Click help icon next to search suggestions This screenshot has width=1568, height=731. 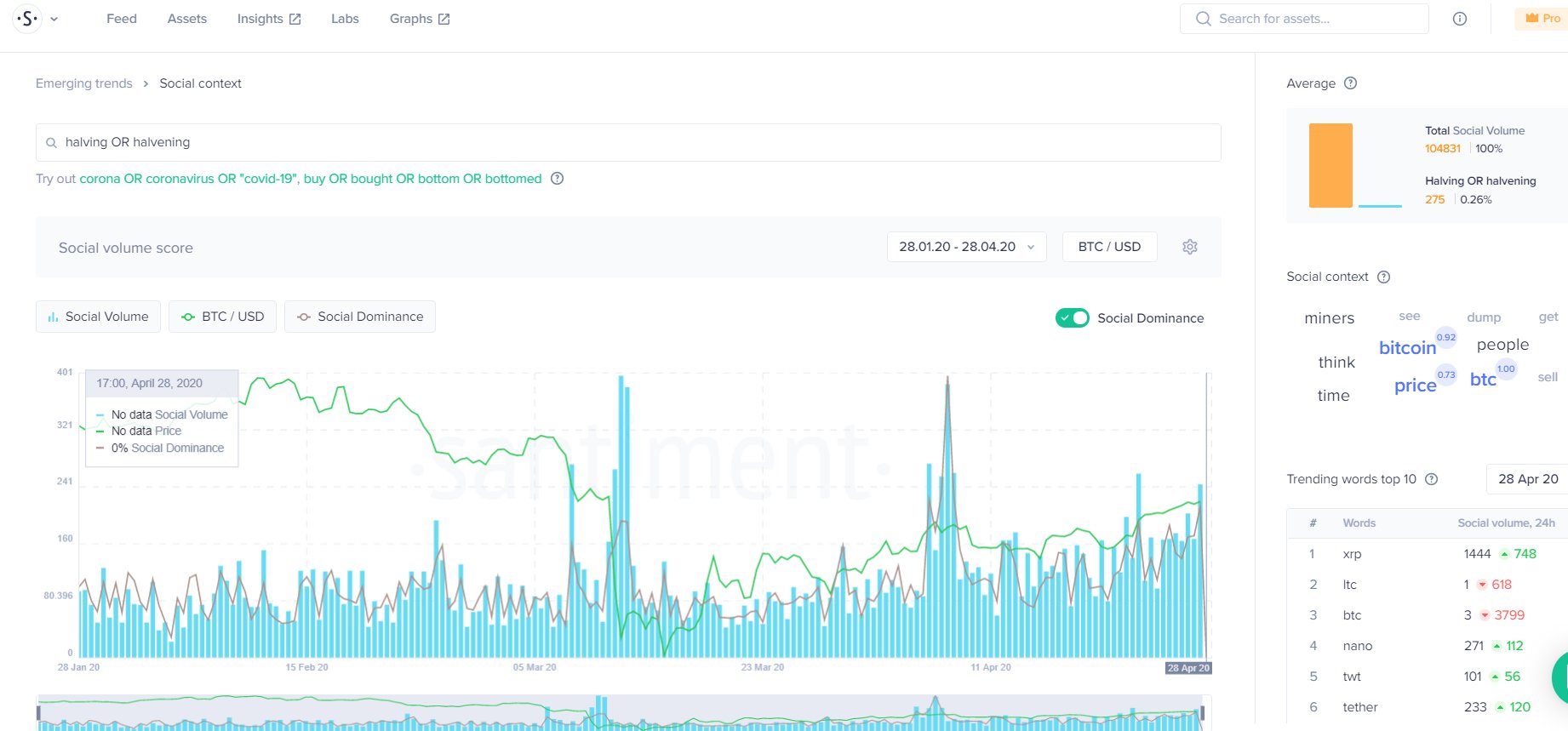[558, 179]
